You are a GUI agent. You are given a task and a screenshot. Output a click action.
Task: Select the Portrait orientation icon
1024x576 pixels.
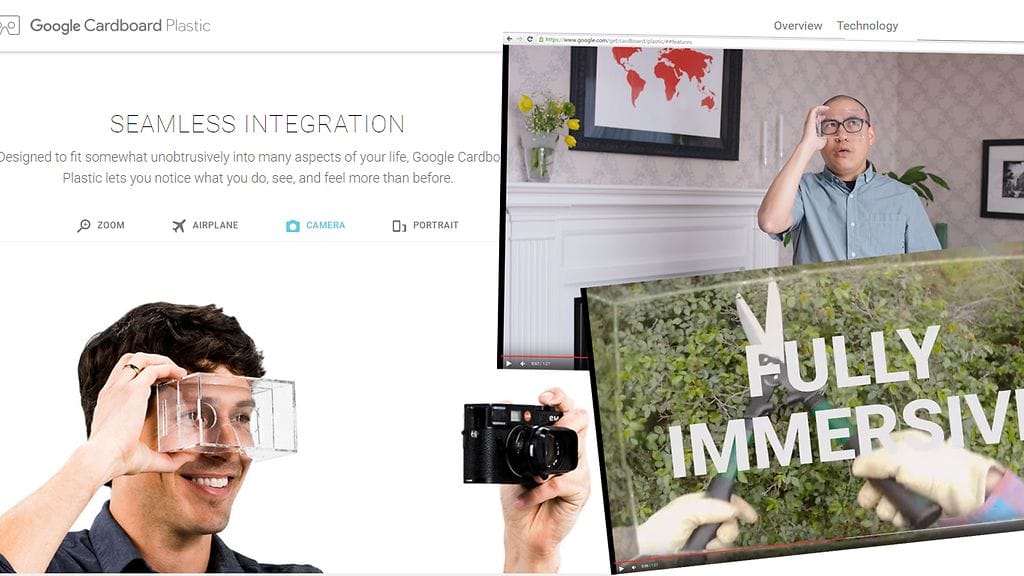pyautogui.click(x=399, y=226)
